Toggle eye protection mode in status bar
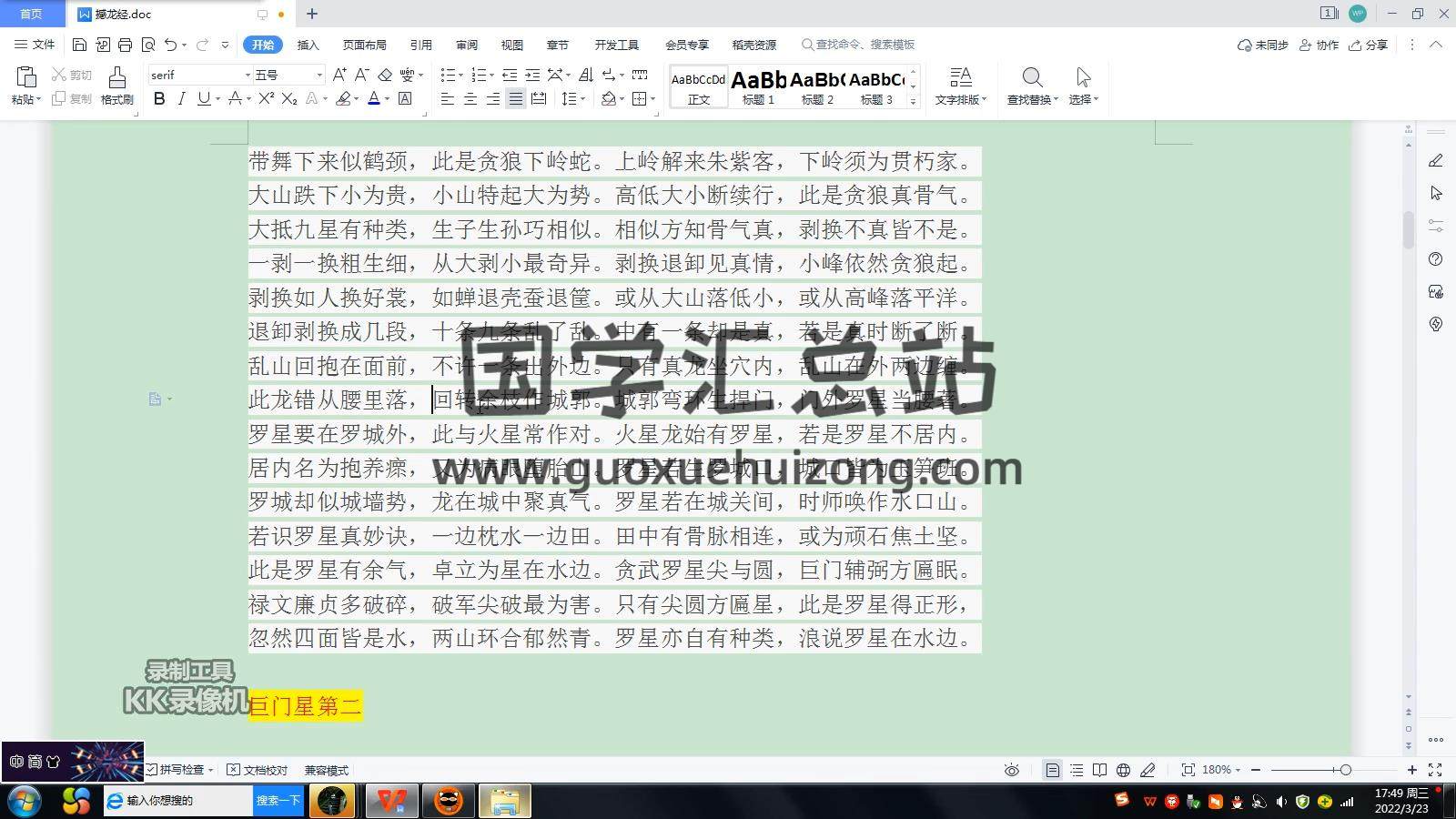This screenshot has height=819, width=1456. 1011,770
